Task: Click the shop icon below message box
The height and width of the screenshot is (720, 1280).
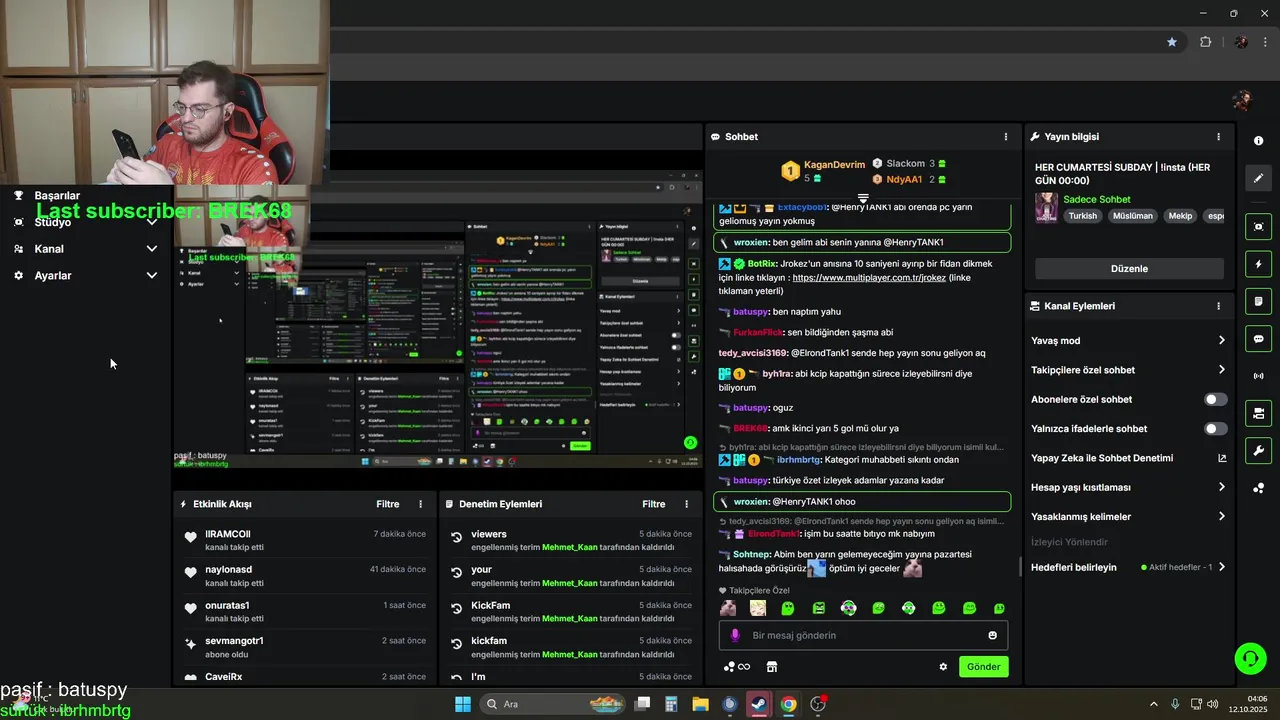Action: (x=771, y=667)
